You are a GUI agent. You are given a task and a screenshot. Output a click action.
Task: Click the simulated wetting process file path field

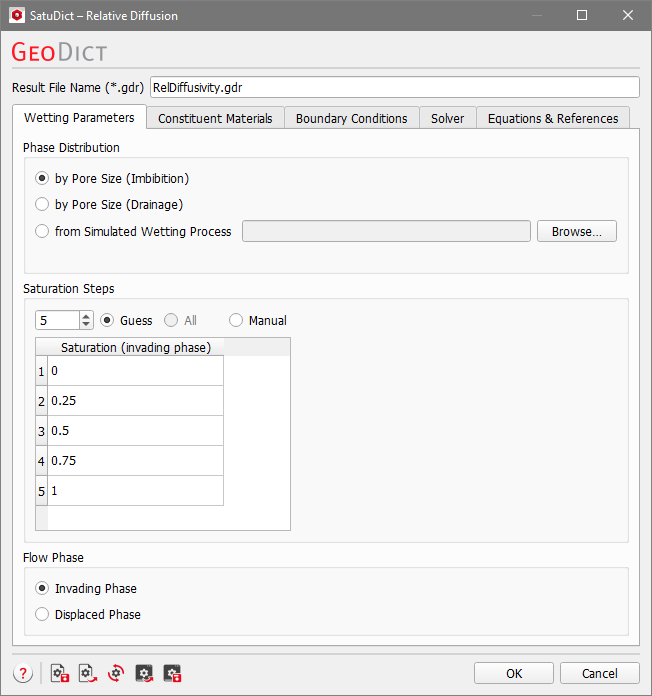pyautogui.click(x=386, y=231)
